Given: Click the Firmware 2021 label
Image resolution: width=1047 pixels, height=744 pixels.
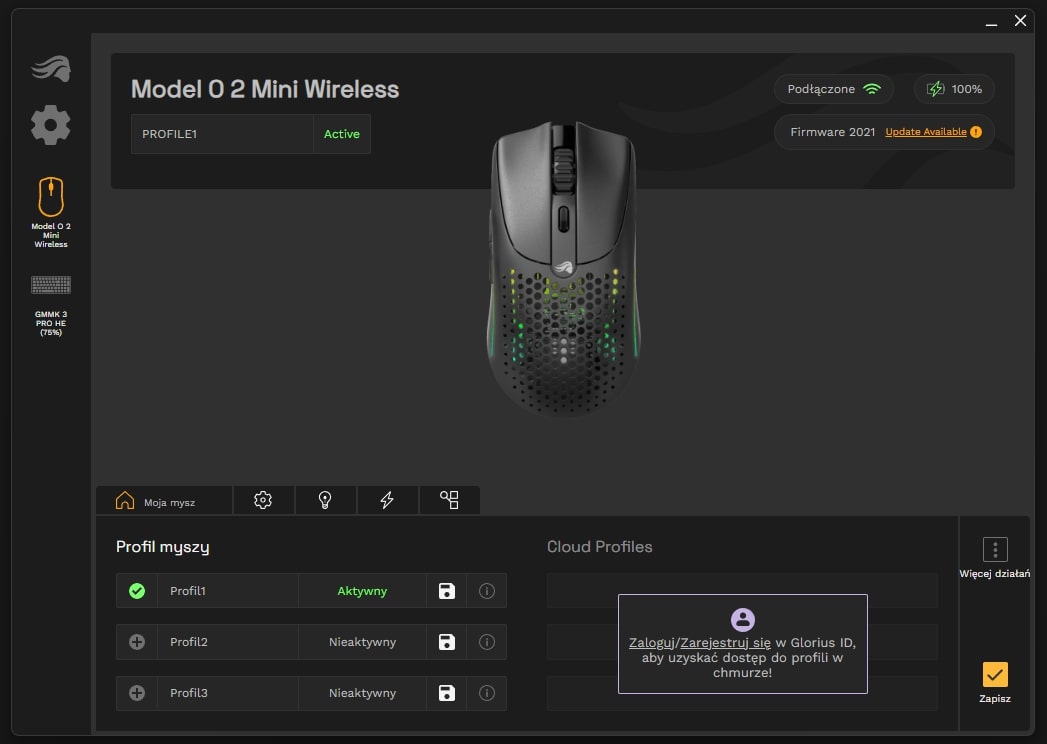Looking at the screenshot, I should point(833,132).
